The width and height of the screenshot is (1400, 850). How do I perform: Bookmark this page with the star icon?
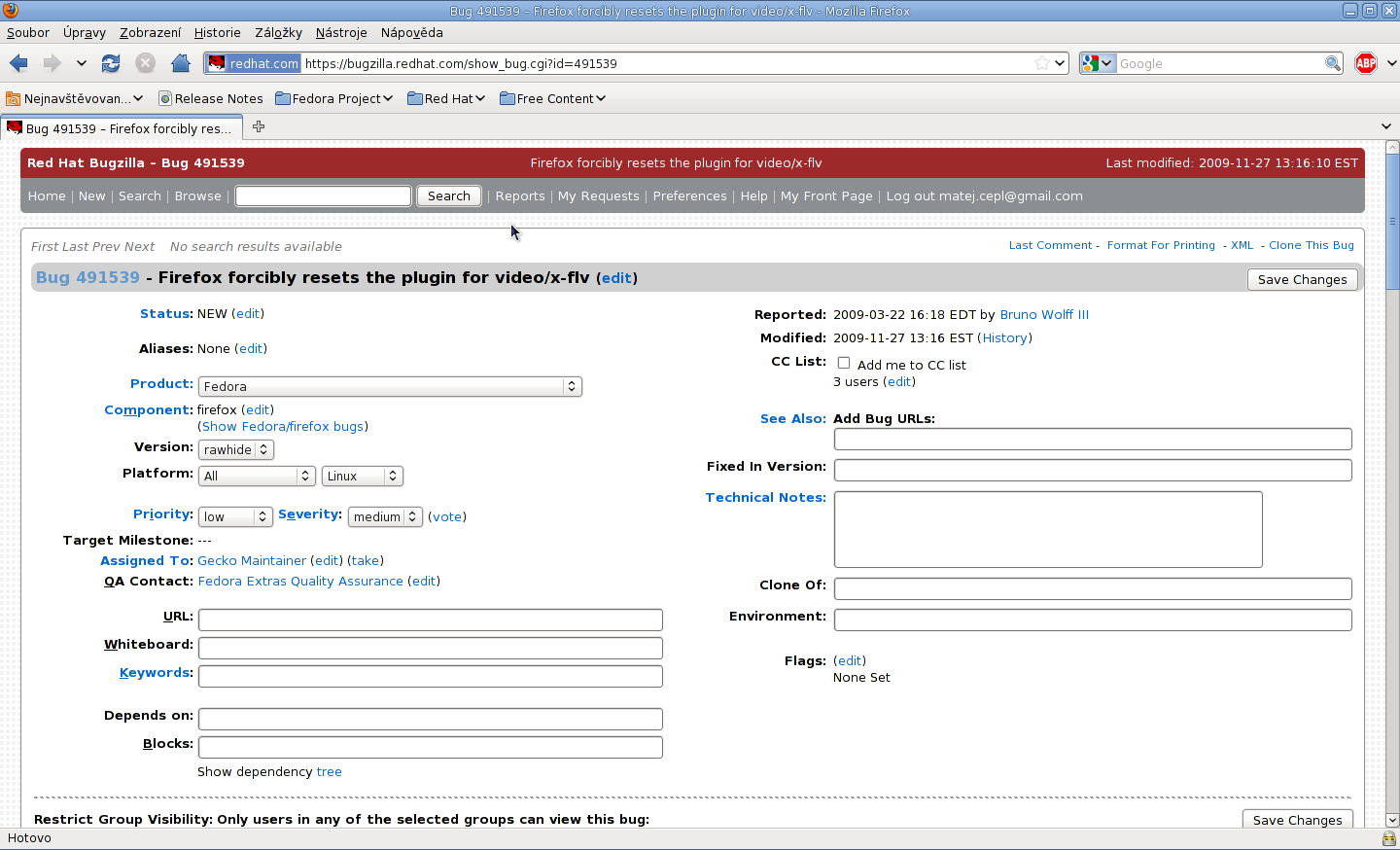tap(1042, 63)
